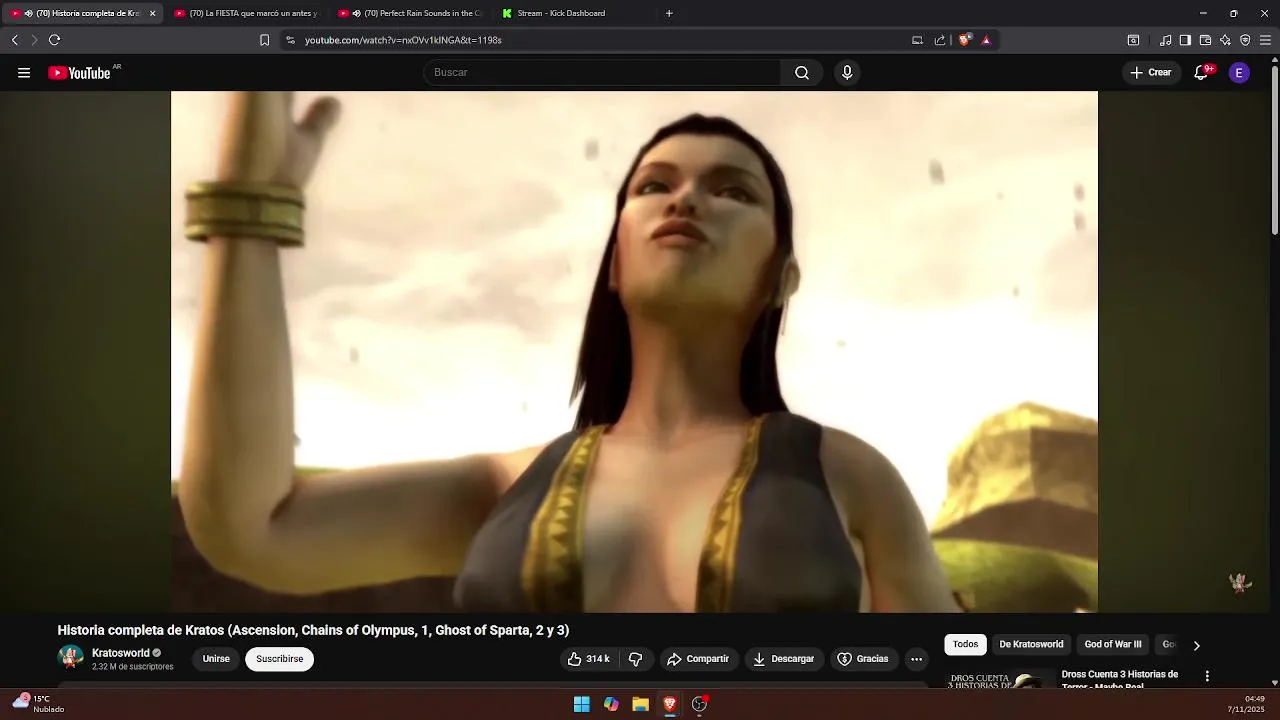Activate voice search microphone

click(847, 73)
